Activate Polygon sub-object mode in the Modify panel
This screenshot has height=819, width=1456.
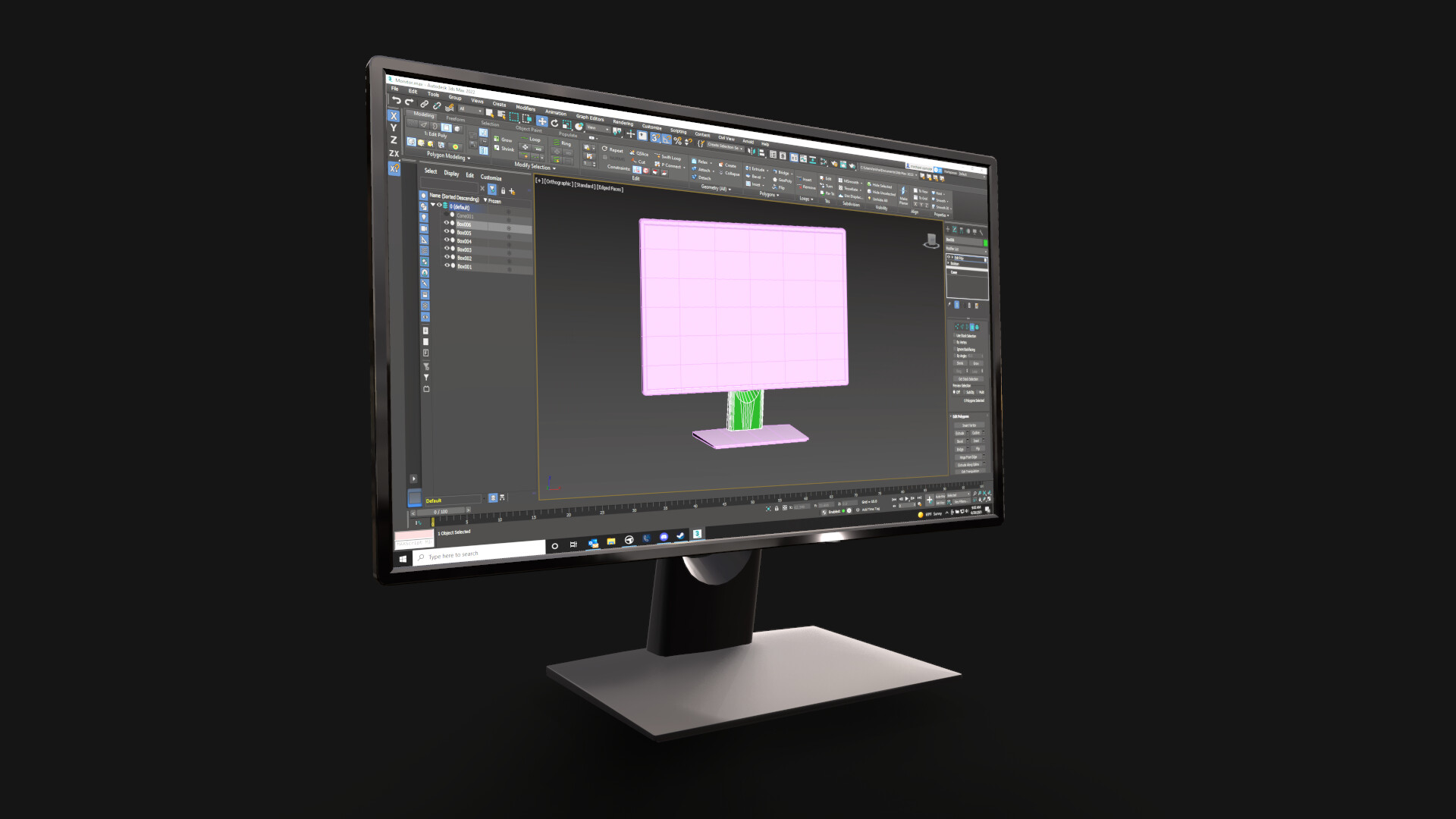click(x=973, y=326)
